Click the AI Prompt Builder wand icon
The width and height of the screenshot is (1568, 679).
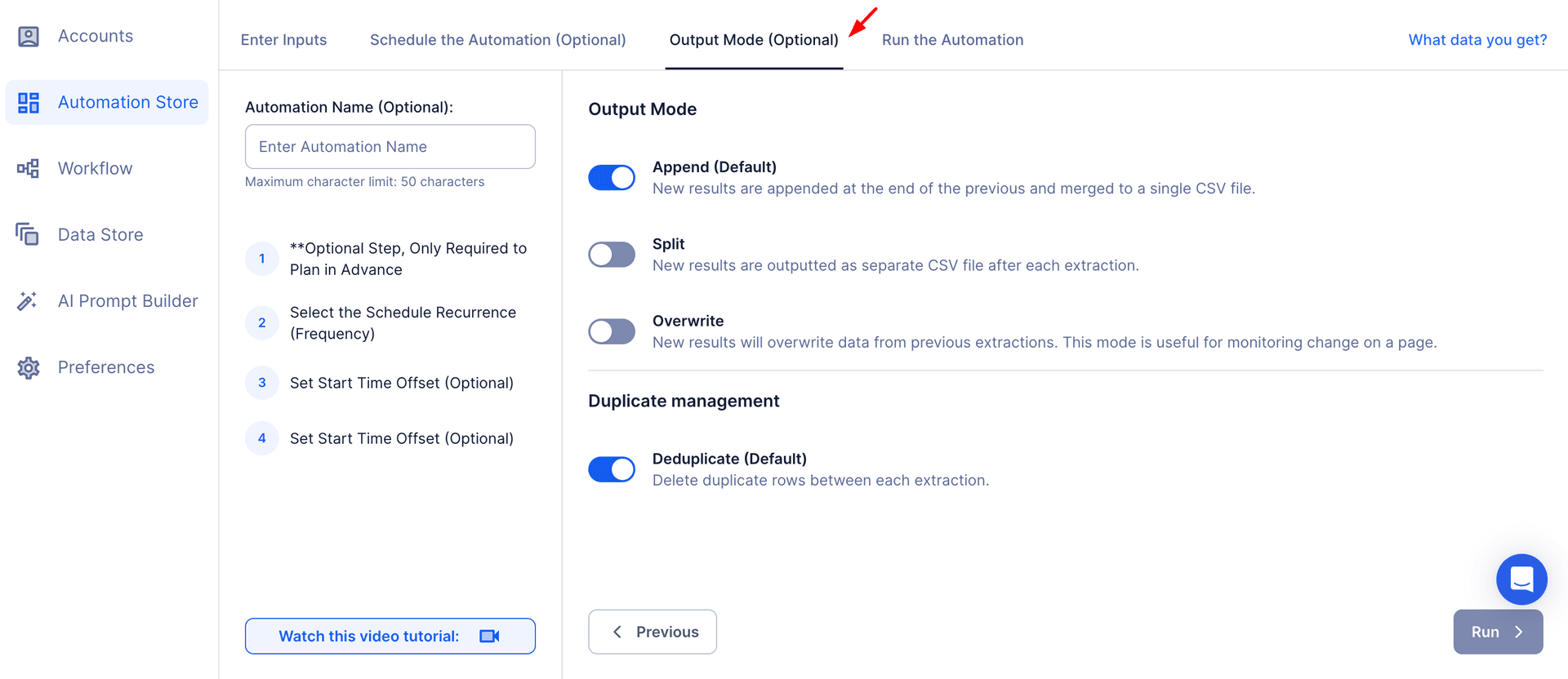pos(28,301)
